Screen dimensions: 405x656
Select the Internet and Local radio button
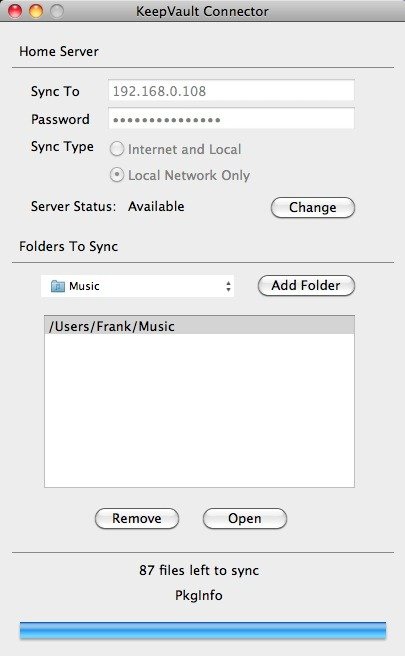click(x=117, y=149)
